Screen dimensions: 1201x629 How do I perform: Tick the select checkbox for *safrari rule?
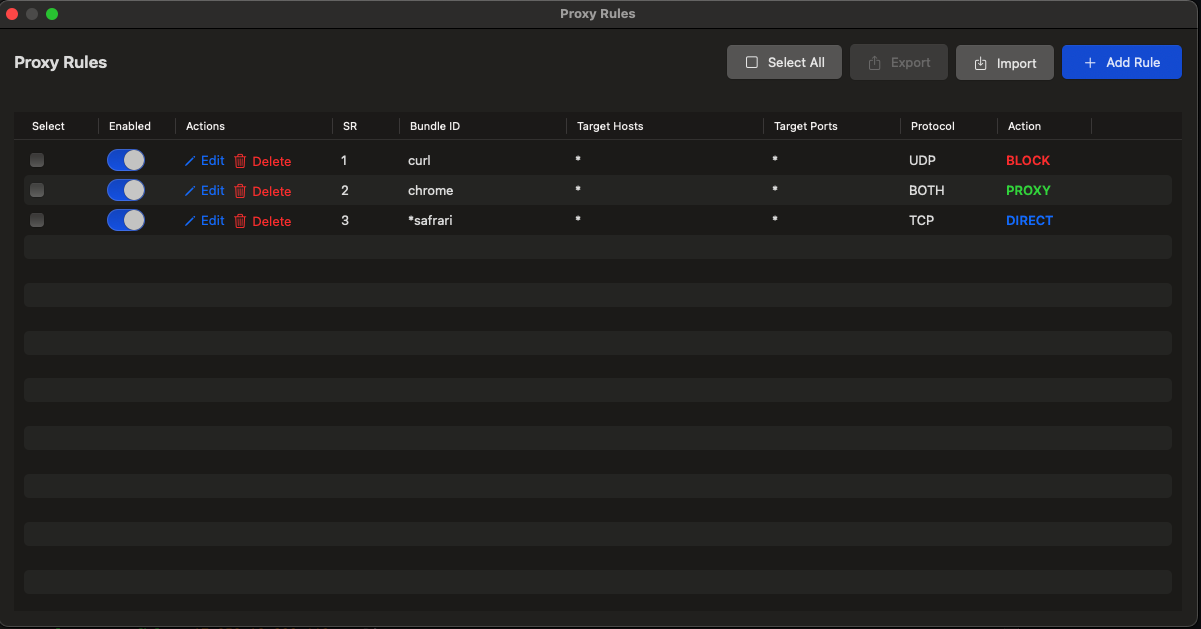(x=37, y=220)
